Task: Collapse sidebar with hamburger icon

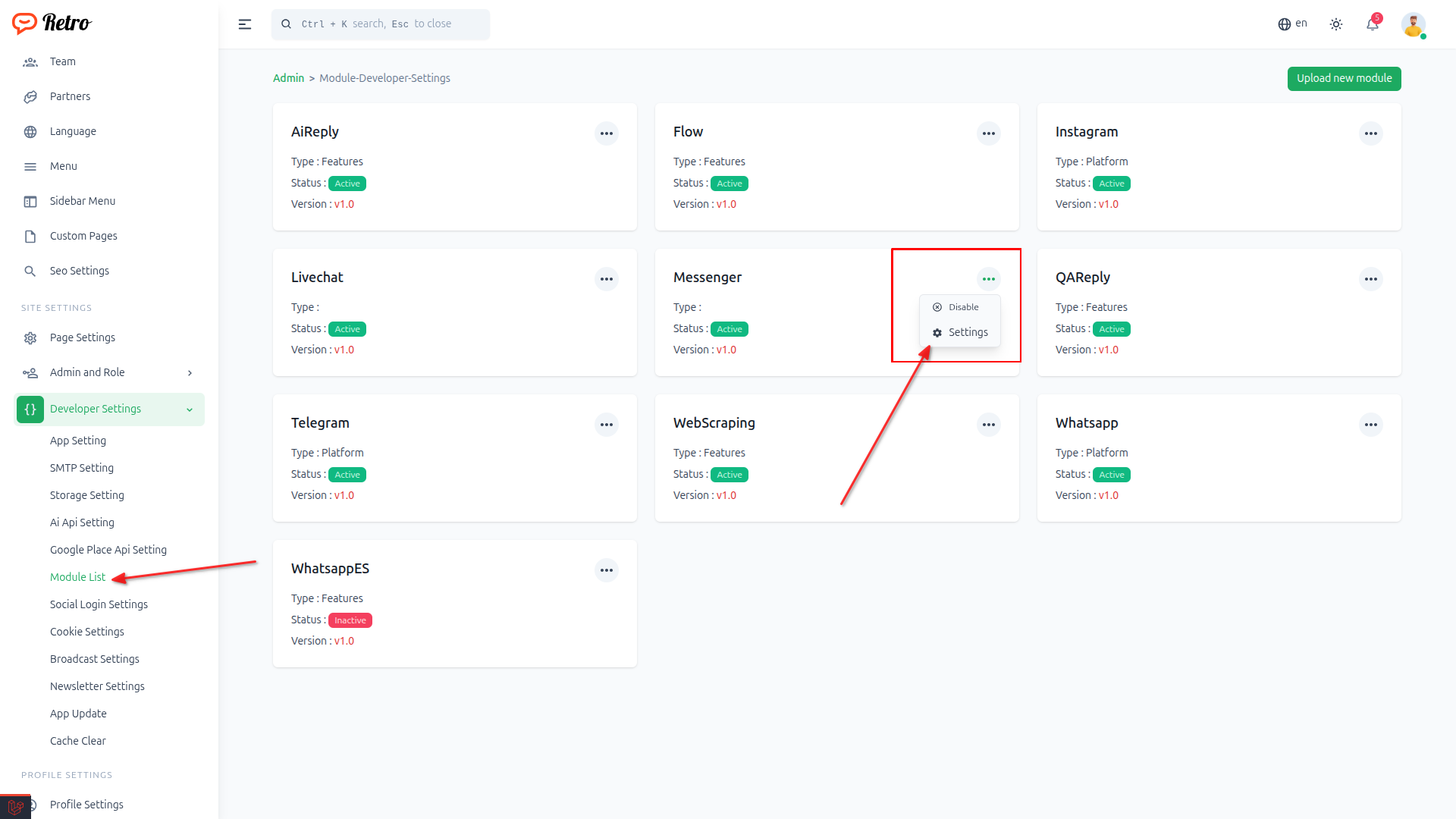Action: tap(245, 24)
